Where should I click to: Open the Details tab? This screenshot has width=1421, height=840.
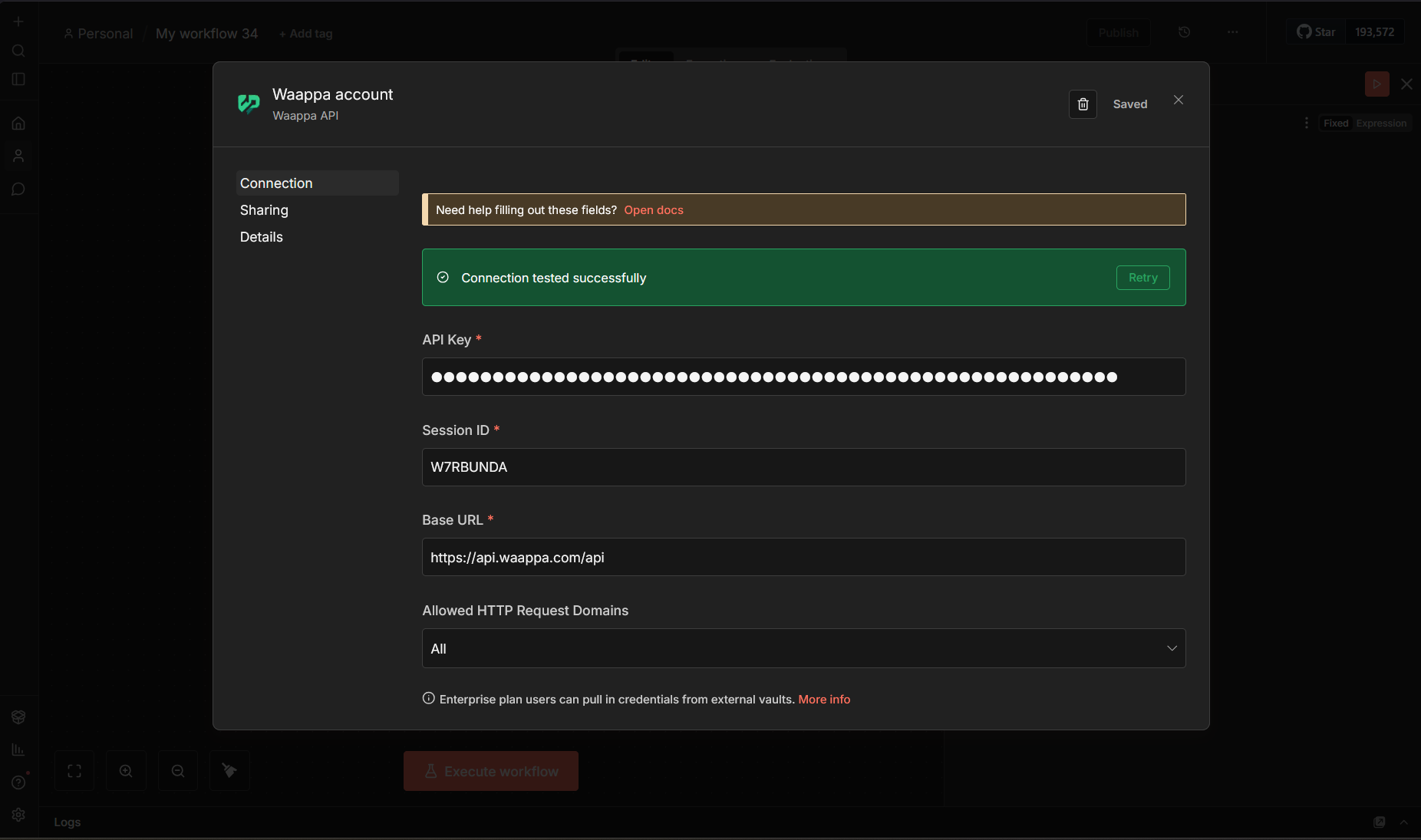click(262, 236)
